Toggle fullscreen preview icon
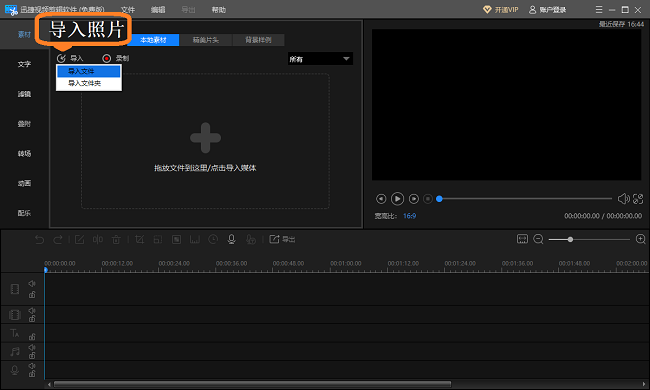650x390 pixels. pos(638,199)
